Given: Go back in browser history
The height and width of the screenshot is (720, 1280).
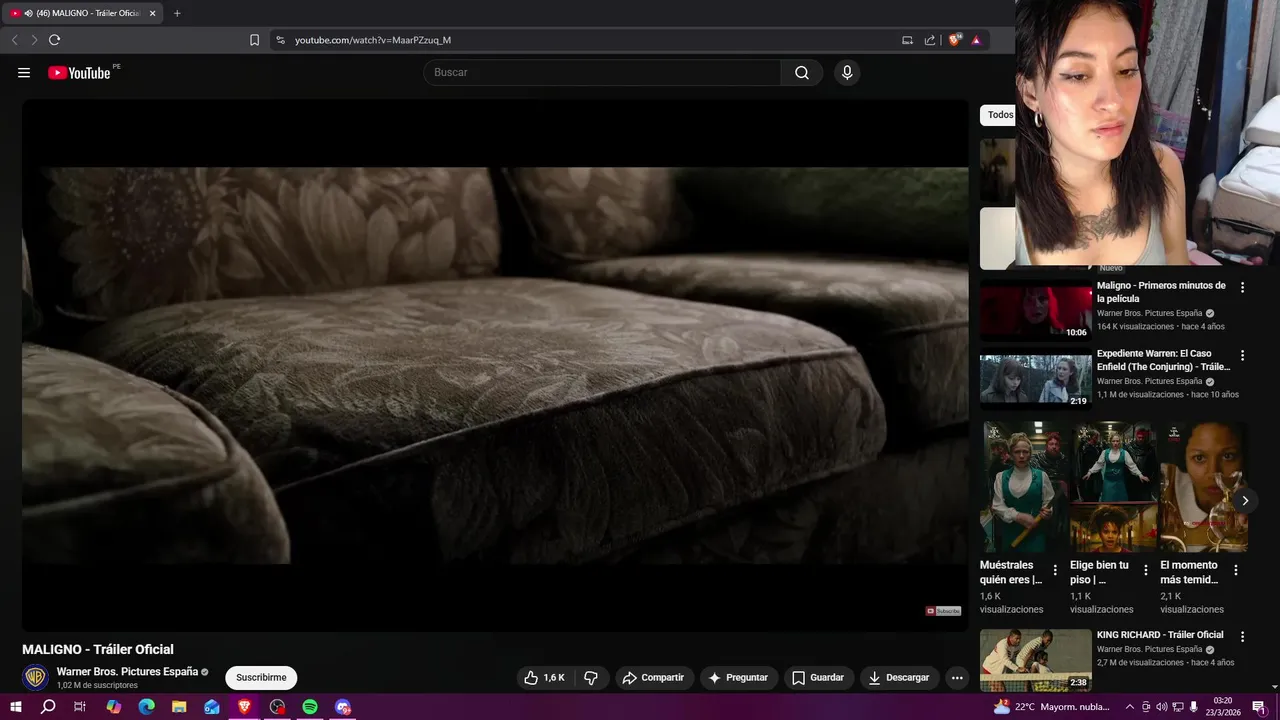Looking at the screenshot, I should point(14,40).
